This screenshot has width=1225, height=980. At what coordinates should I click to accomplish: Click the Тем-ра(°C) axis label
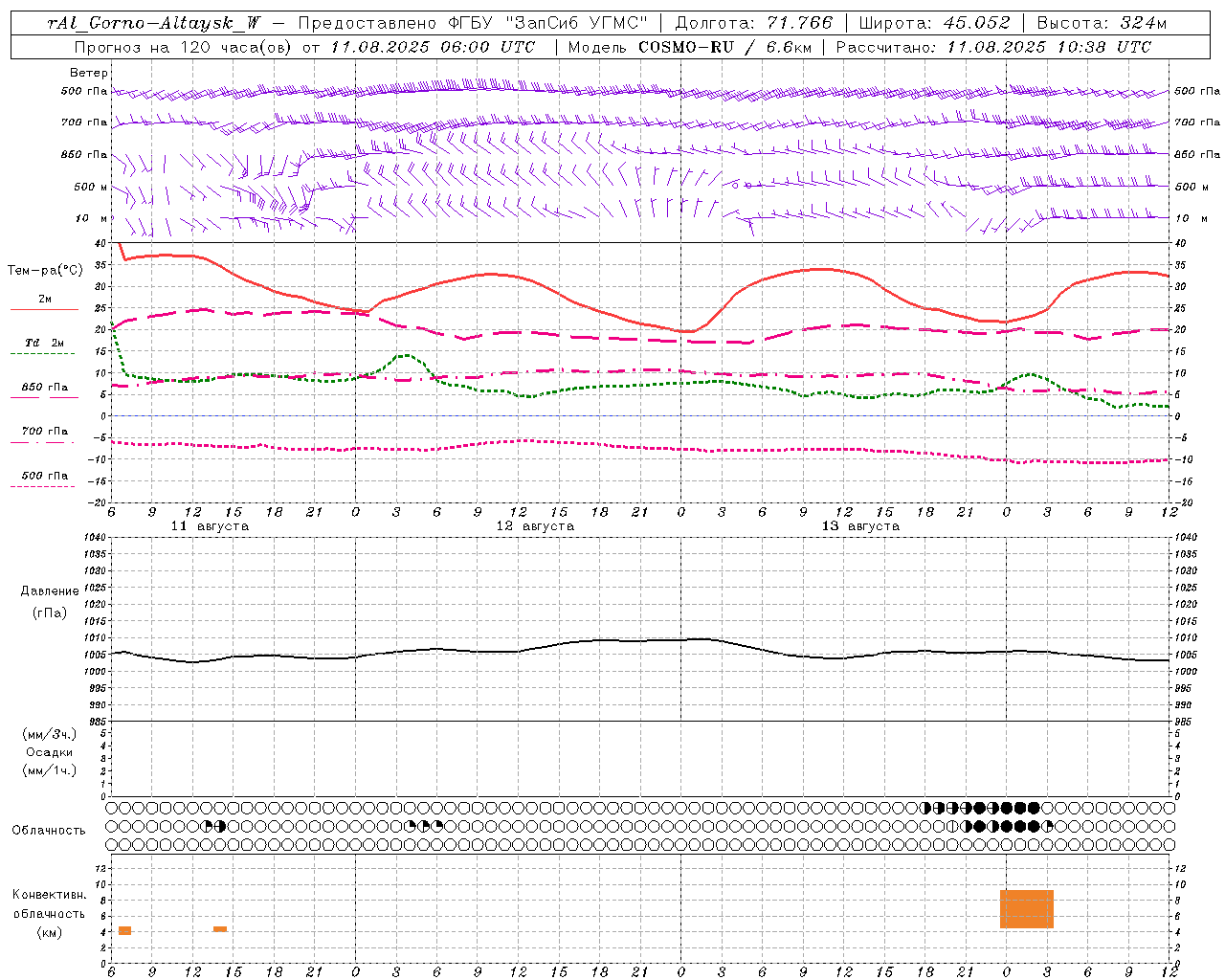45,271
